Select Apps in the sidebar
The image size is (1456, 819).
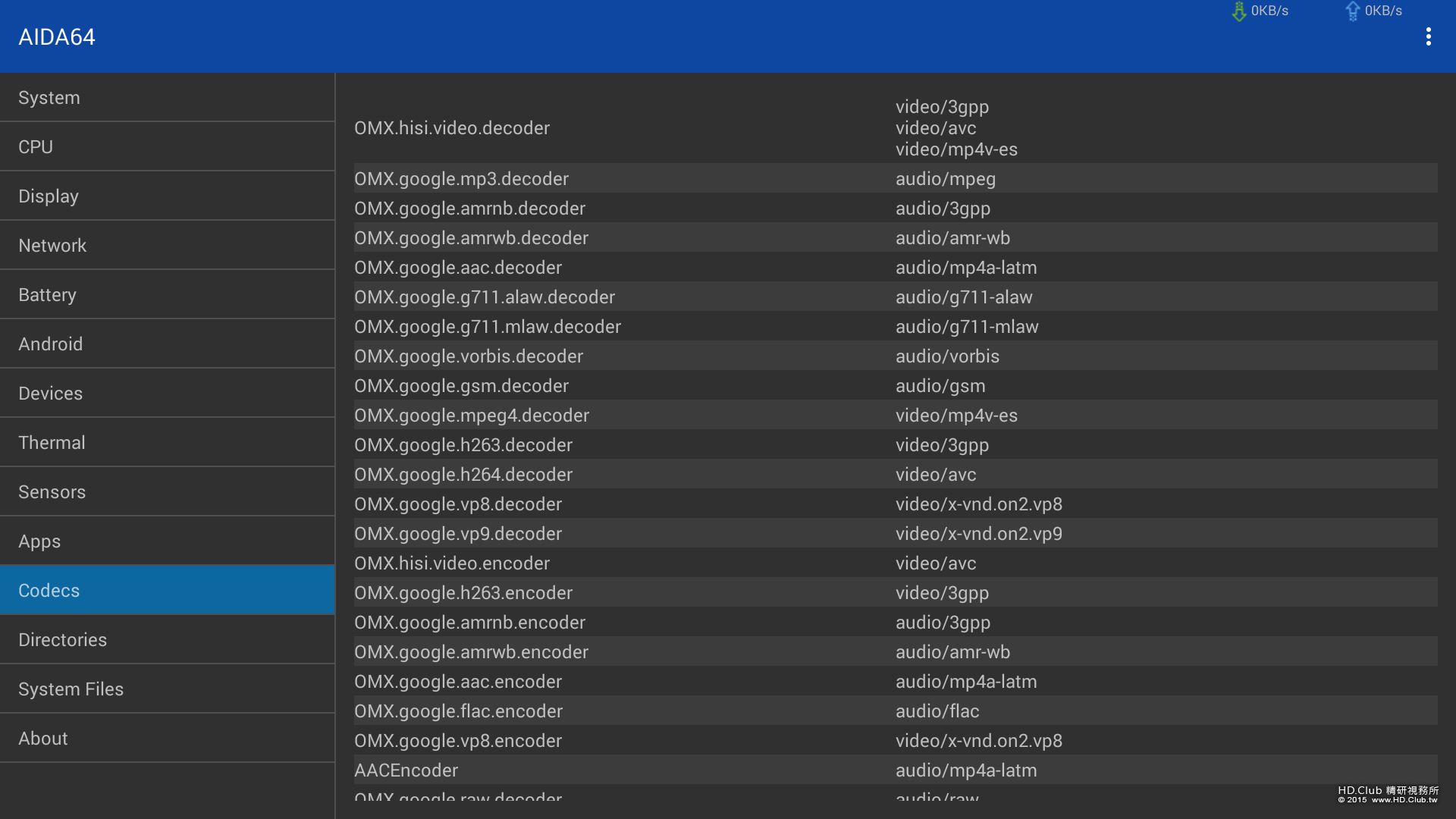167,541
